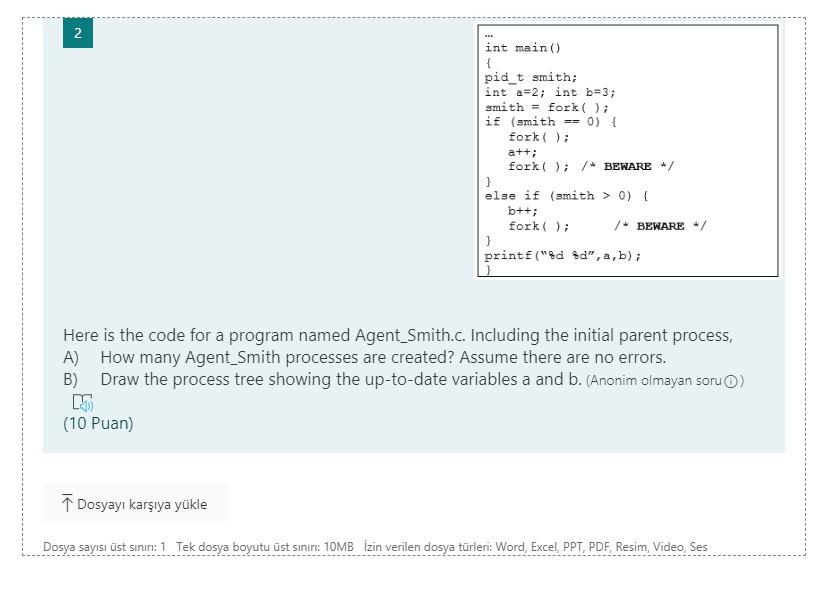
Task: Click the teal question number 2 badge
Action: pos(77,32)
